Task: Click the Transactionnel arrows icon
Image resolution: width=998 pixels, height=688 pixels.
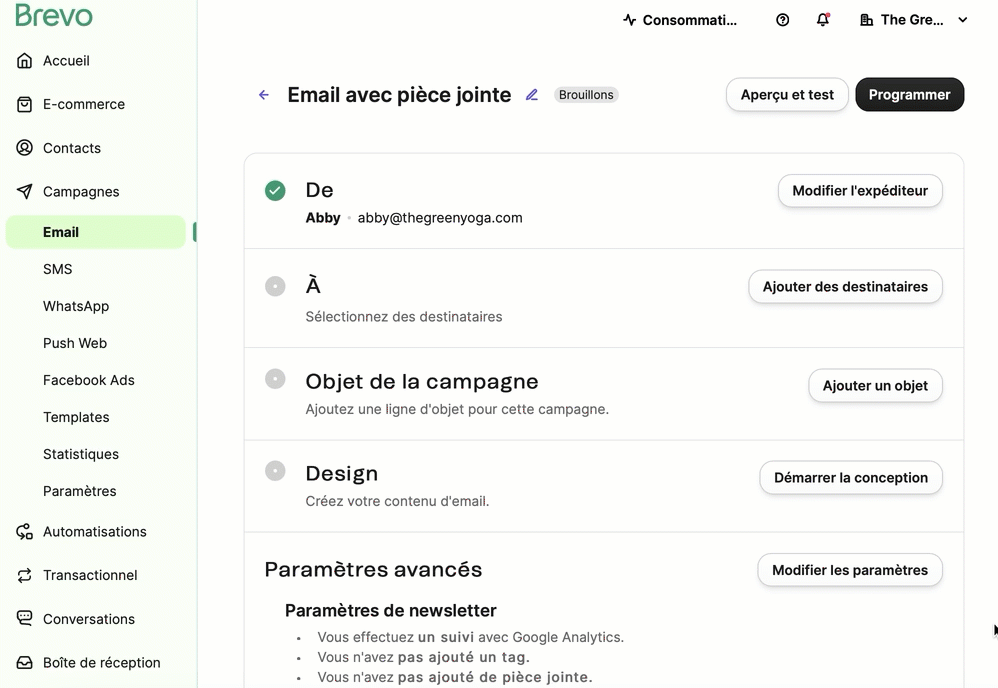Action: coord(24,575)
